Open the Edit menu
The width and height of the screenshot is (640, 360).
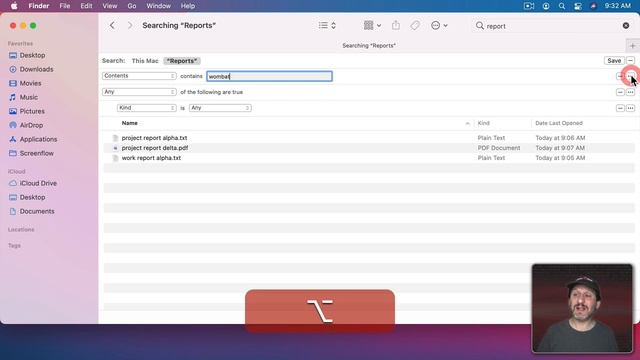(86, 6)
